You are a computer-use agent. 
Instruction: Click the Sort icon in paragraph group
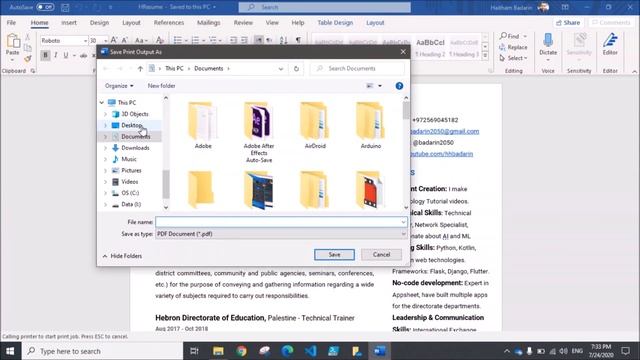pos(284,40)
